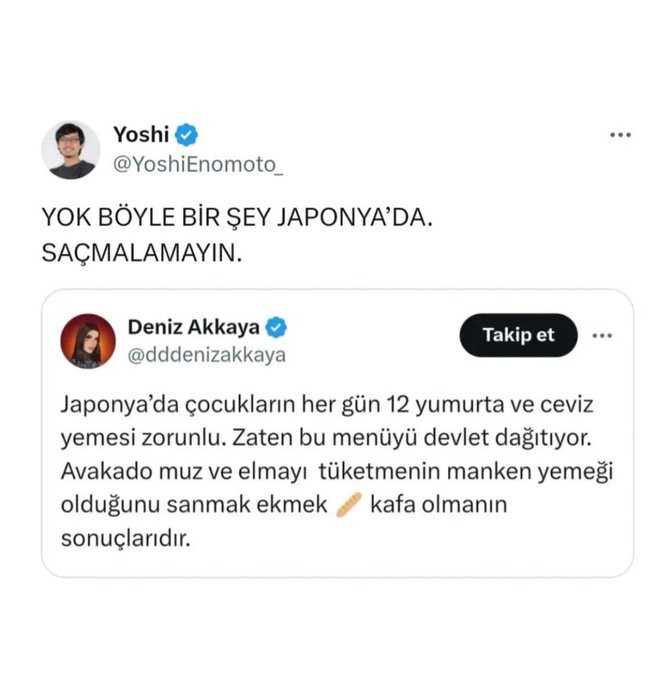The image size is (671, 680).
Task: Open the Yoshi display name link
Action: [x=141, y=134]
